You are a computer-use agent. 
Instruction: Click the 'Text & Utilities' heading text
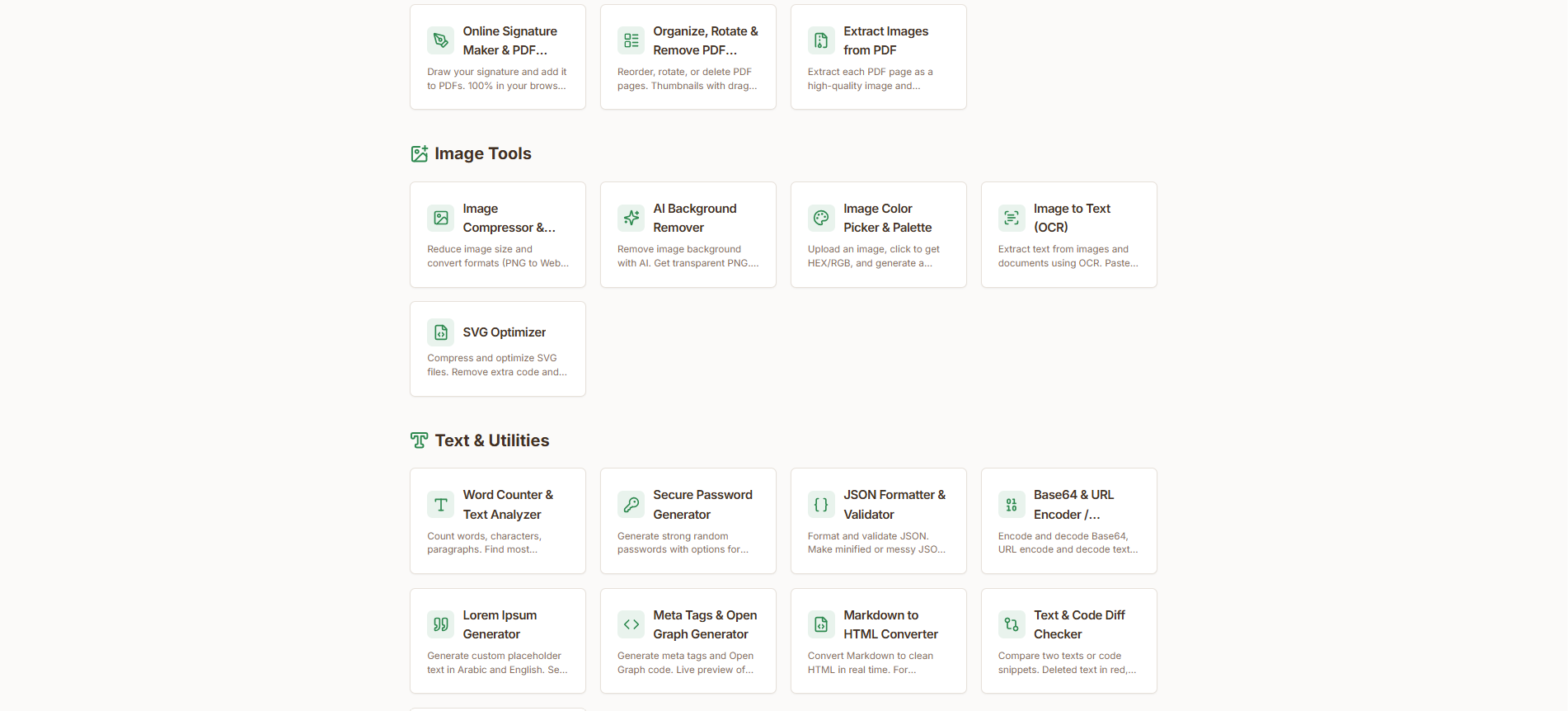click(x=492, y=440)
